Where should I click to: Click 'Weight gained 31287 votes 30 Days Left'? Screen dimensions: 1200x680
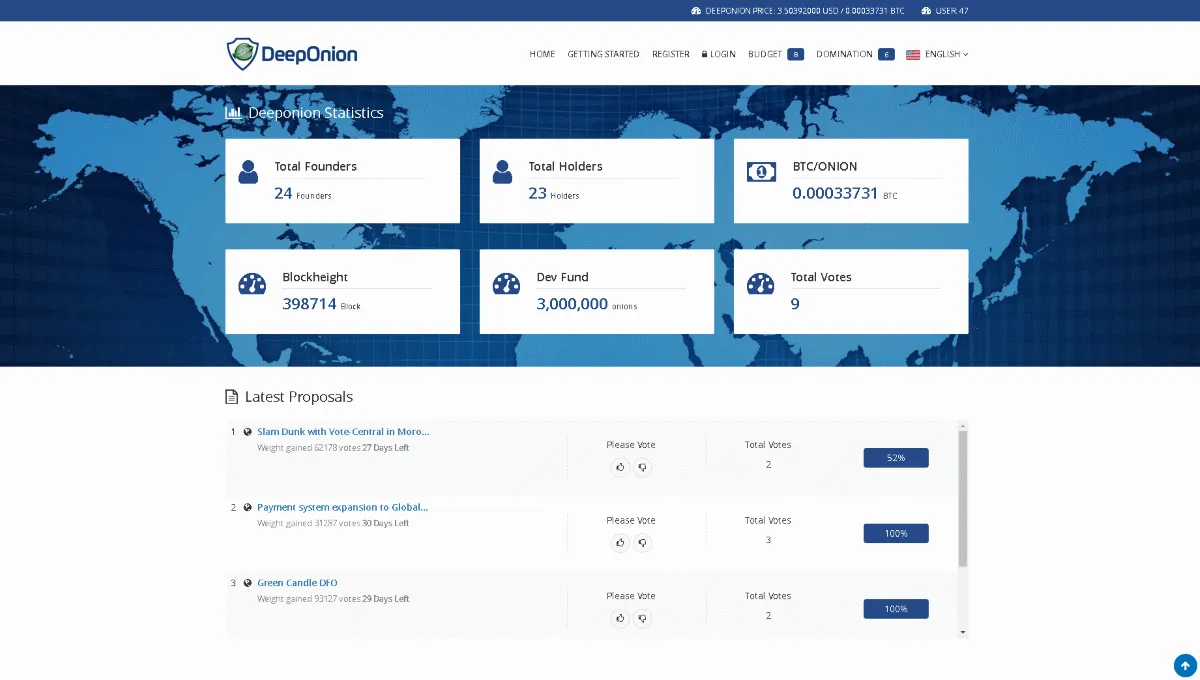333,523
